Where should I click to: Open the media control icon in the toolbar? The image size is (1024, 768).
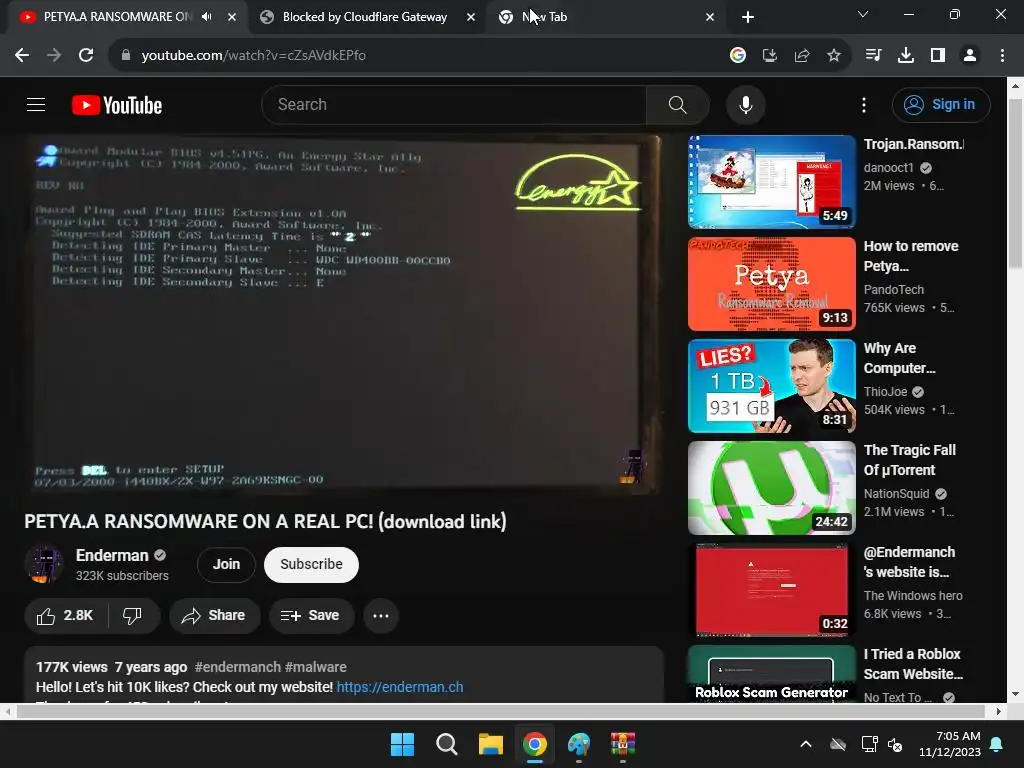click(874, 56)
